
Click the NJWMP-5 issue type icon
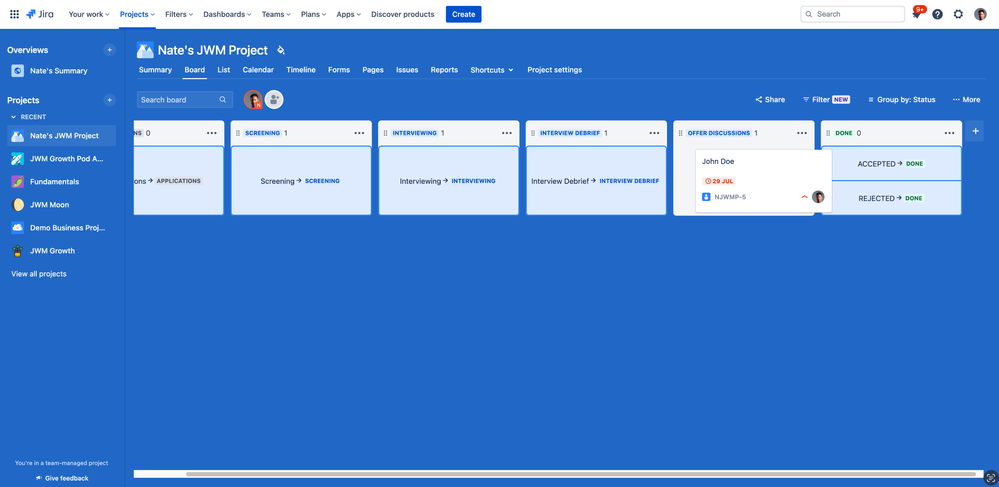pos(706,197)
